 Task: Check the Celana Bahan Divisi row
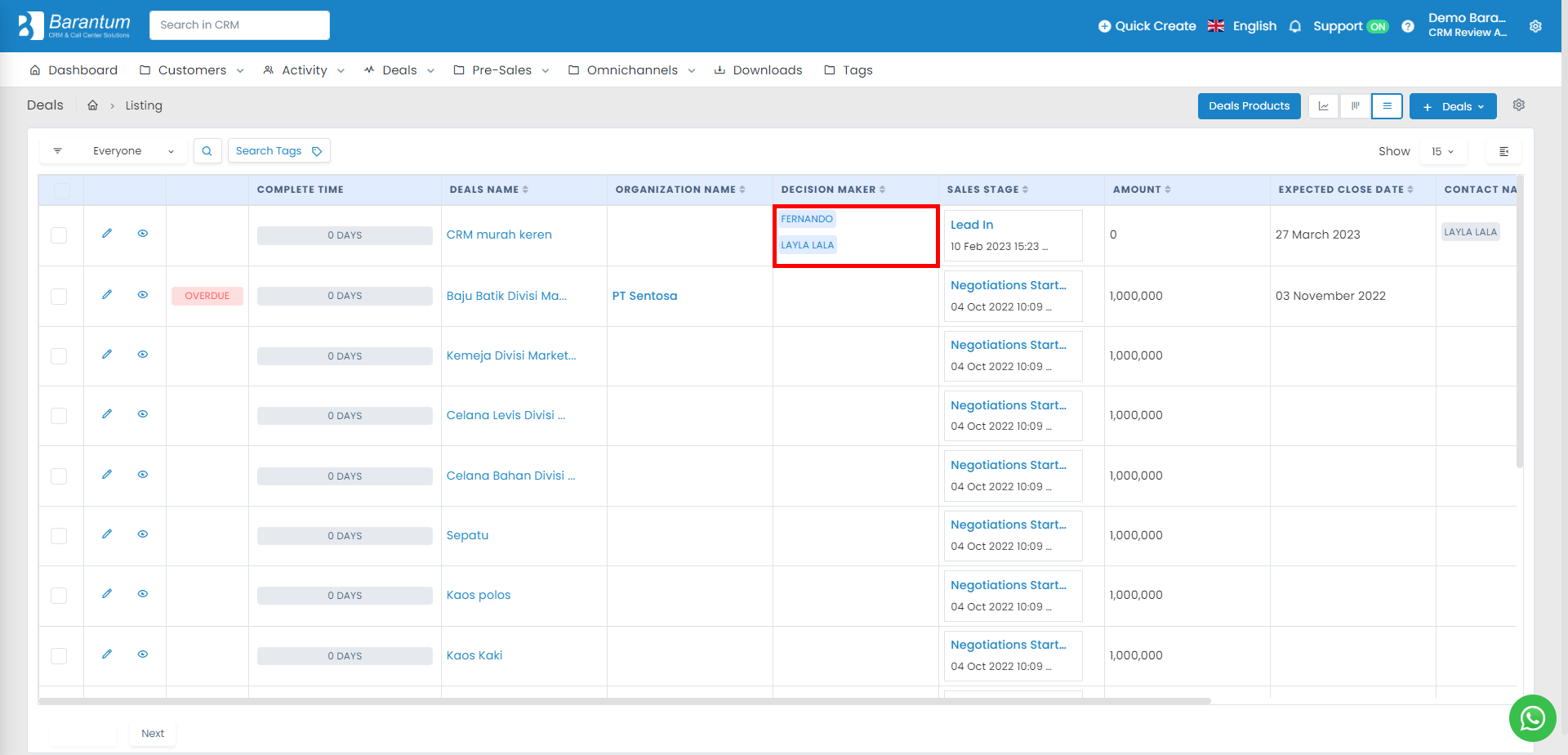click(x=59, y=476)
